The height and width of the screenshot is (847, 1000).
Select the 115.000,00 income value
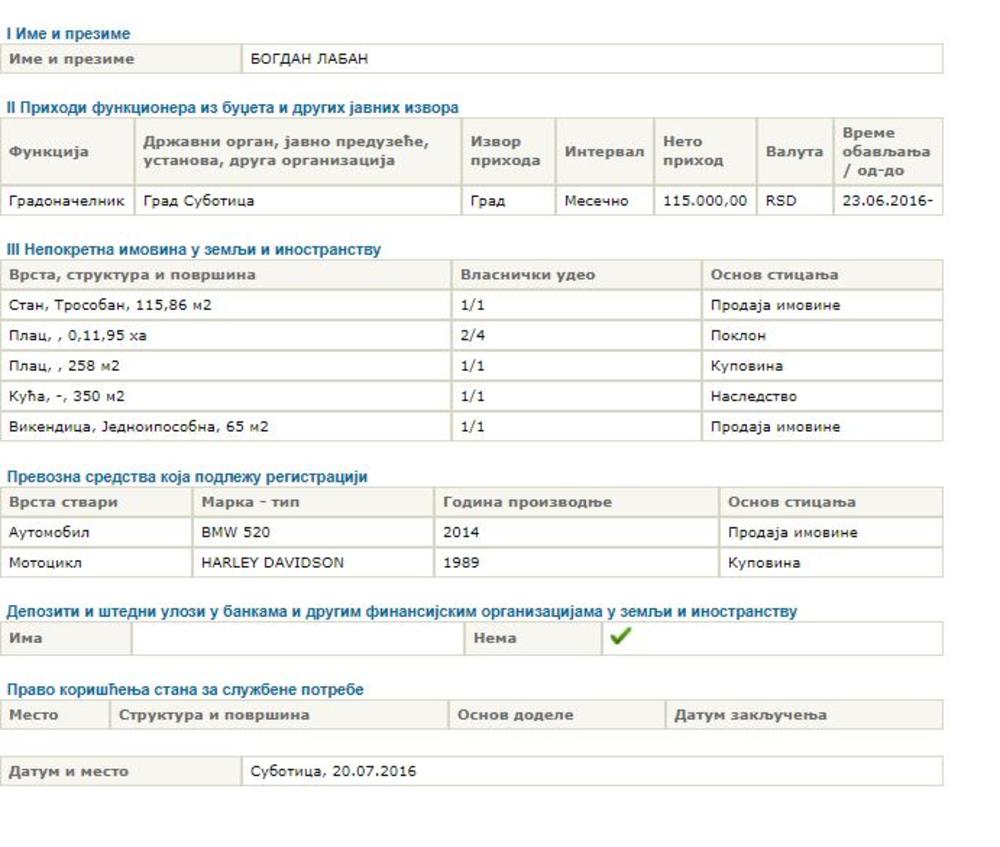(704, 201)
